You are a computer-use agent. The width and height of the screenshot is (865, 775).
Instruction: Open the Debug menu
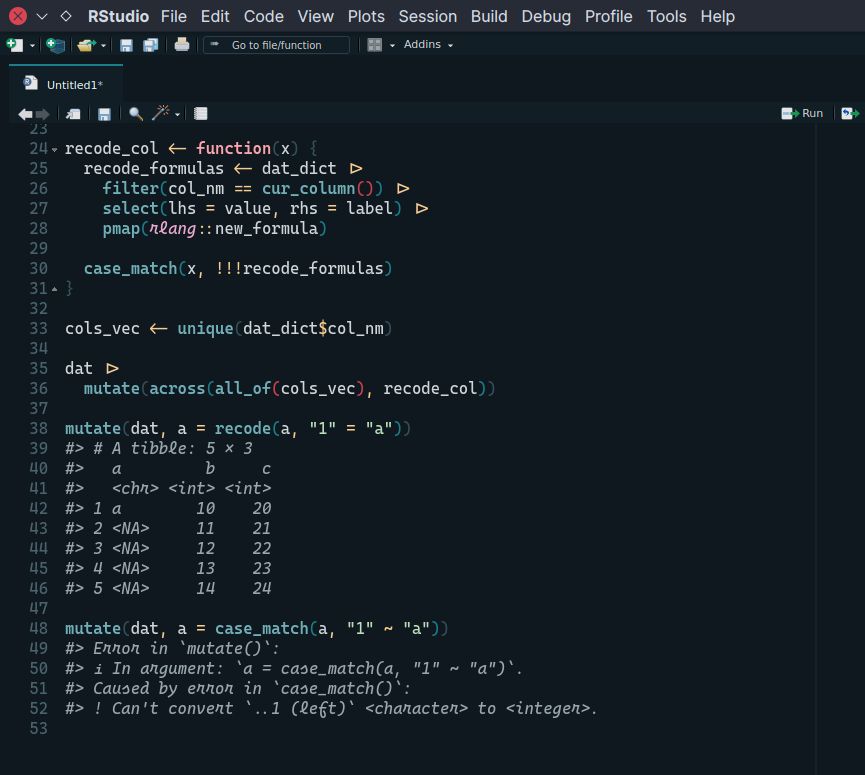[x=546, y=17]
